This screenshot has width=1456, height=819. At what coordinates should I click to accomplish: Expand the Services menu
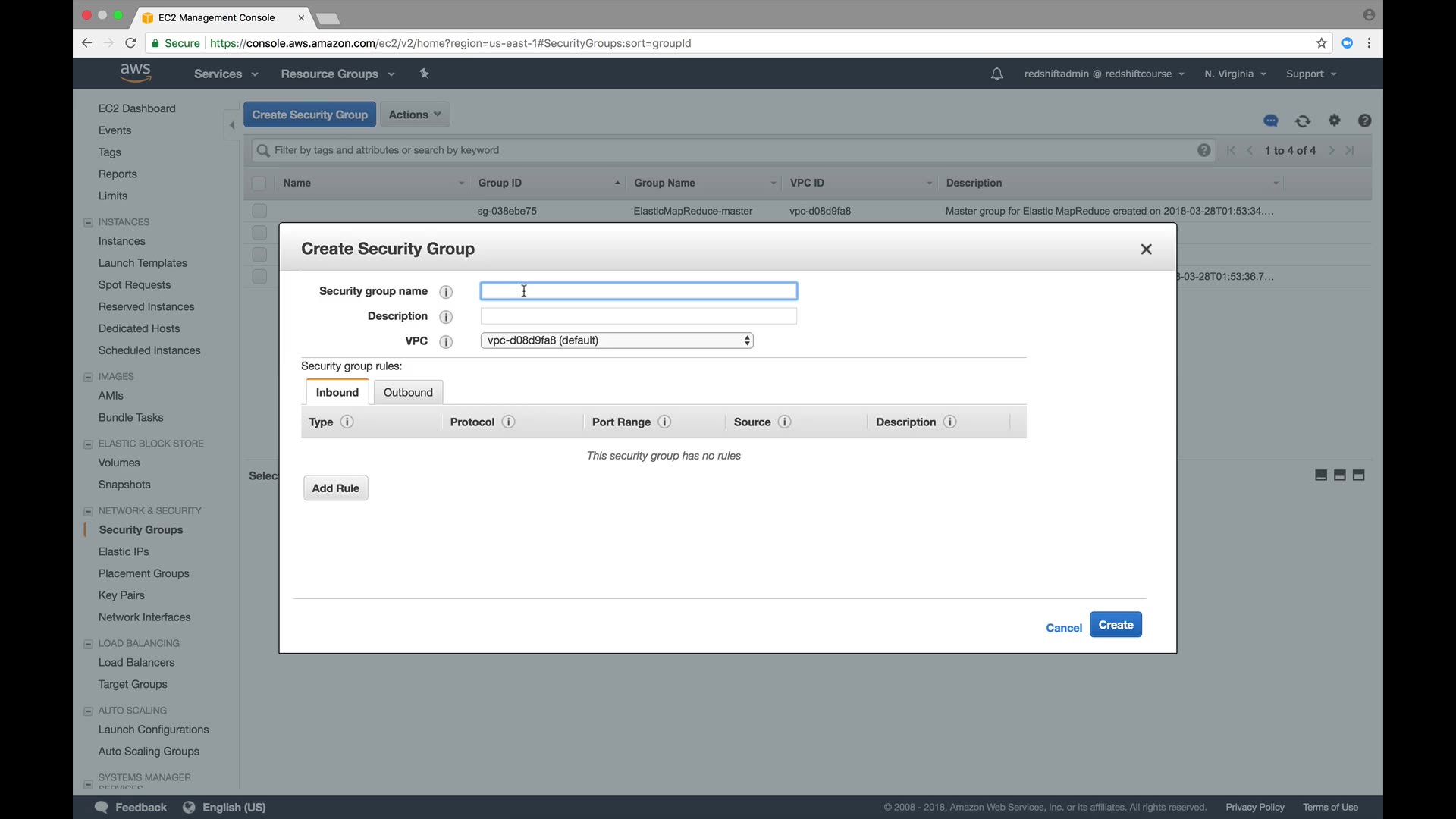[225, 74]
